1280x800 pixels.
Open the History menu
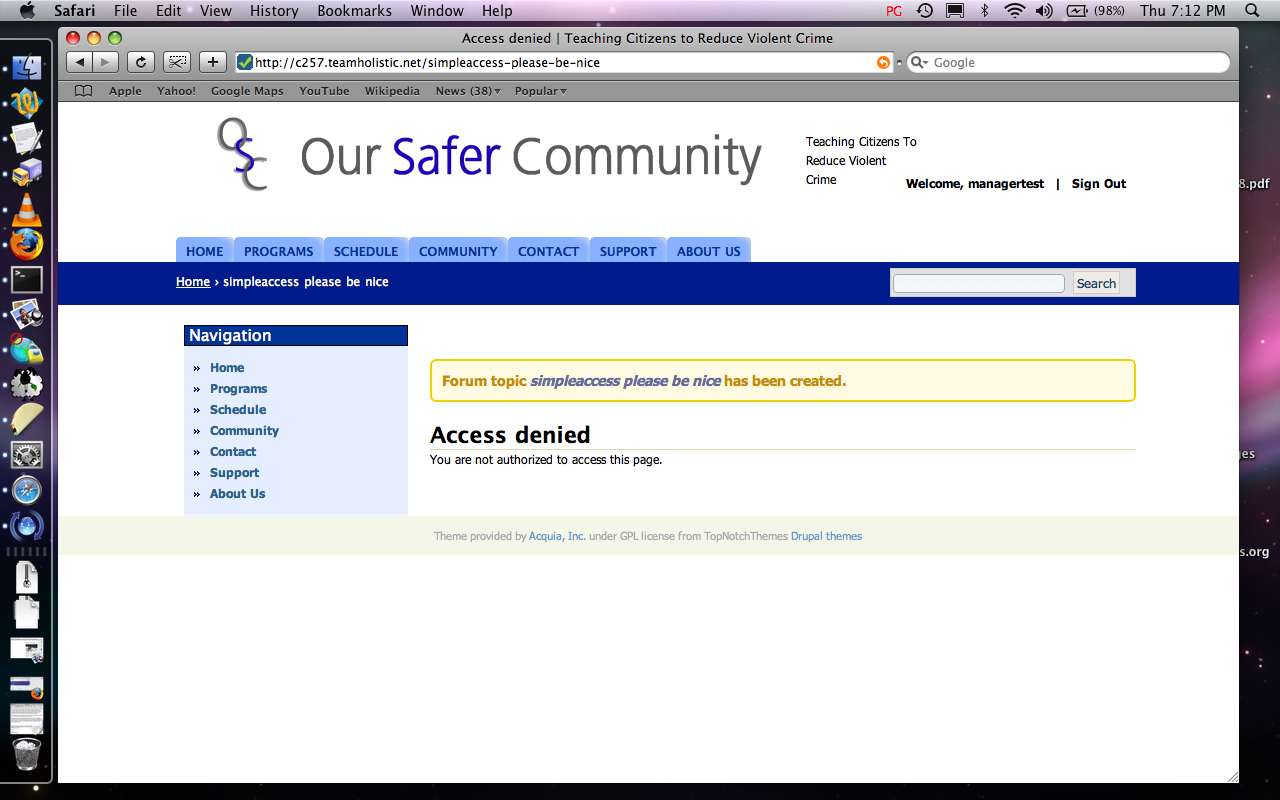[273, 11]
